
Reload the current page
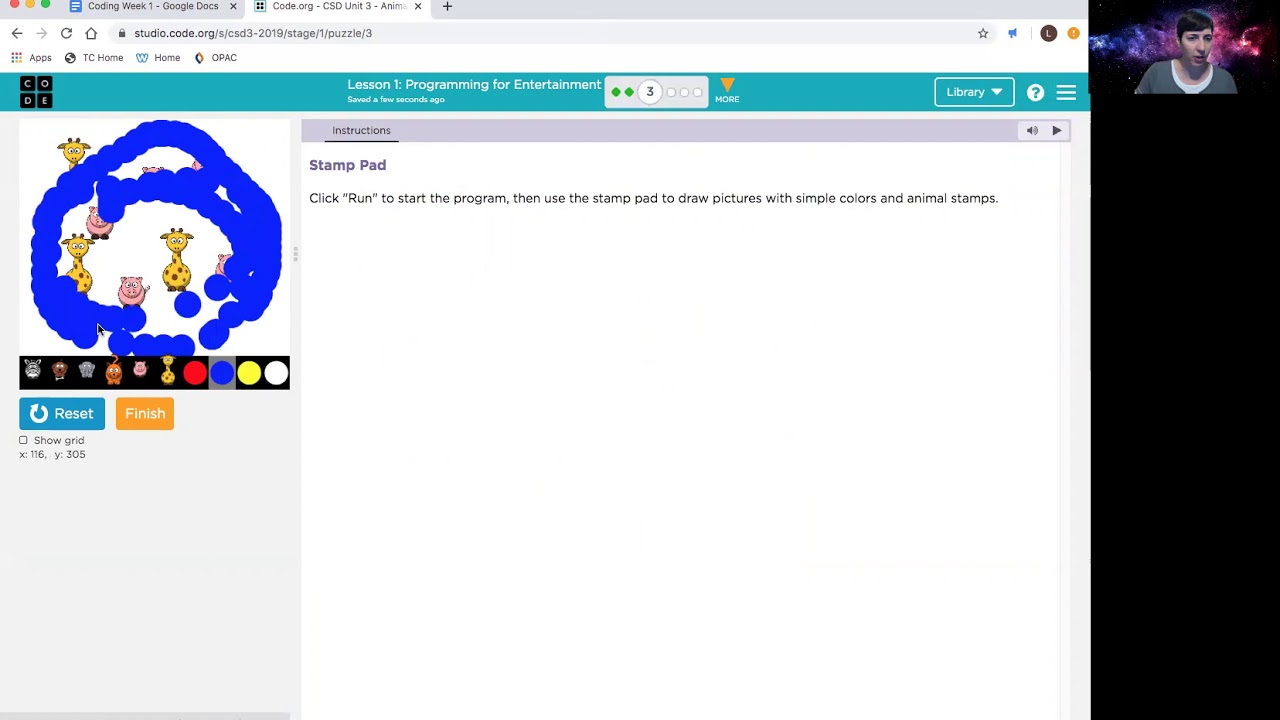coord(66,33)
